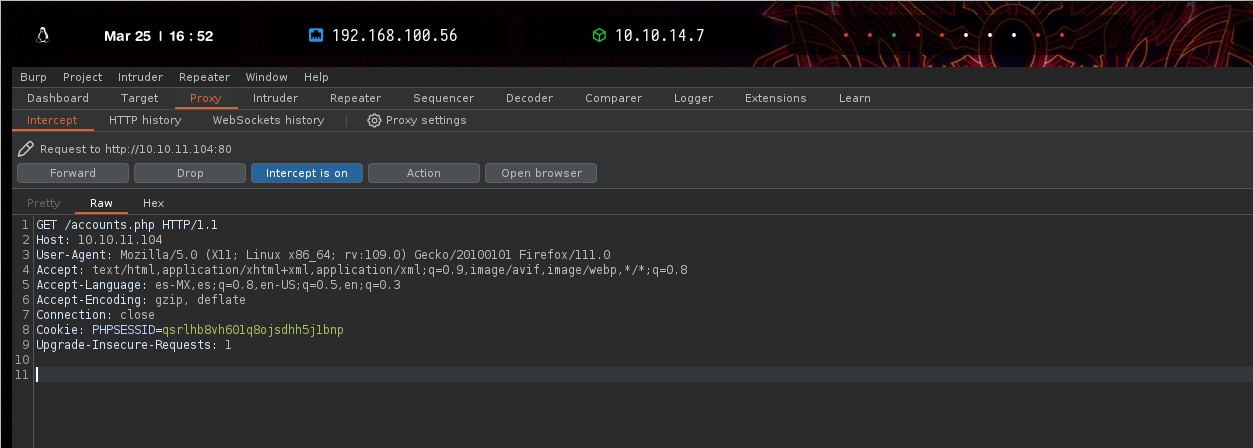Click the network icon beside 192.168.100.56
Screen dimensions: 1253x448
tap(316, 36)
